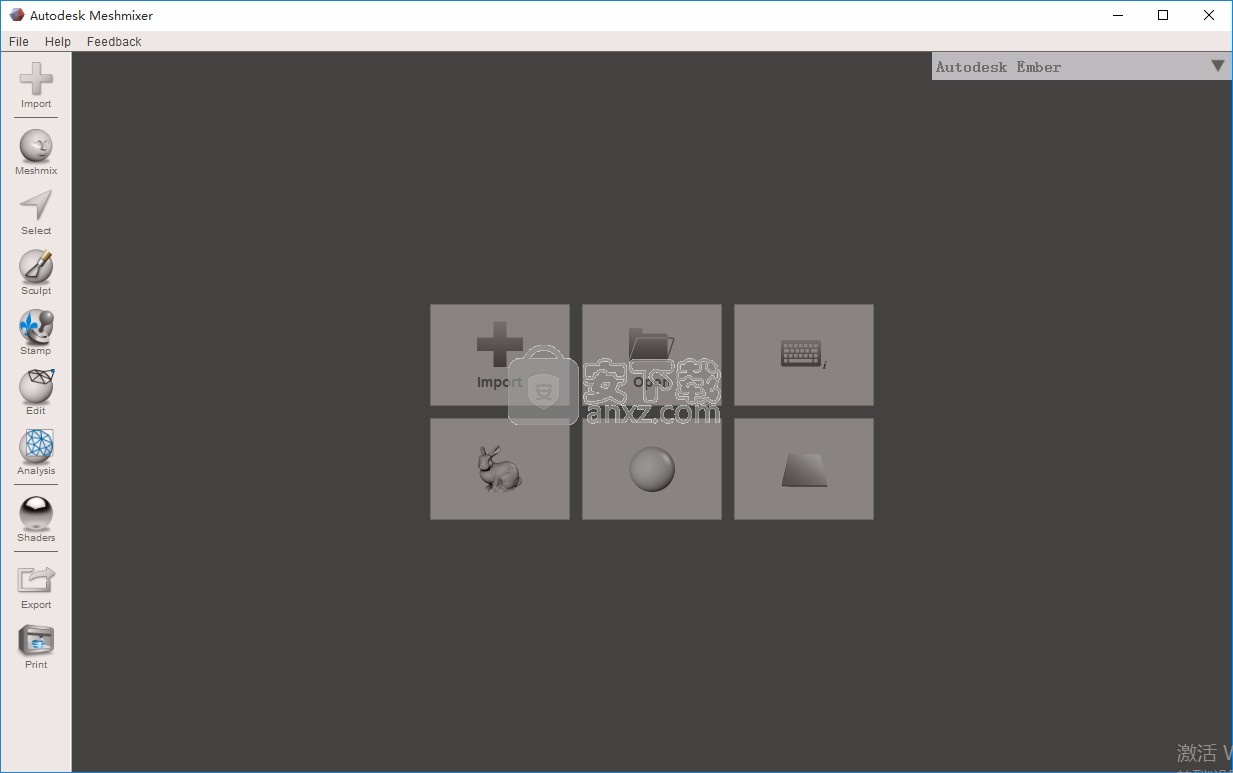This screenshot has width=1233, height=773.
Task: Click the dropdown arrow beside Autodesk Ember
Action: 1217,66
